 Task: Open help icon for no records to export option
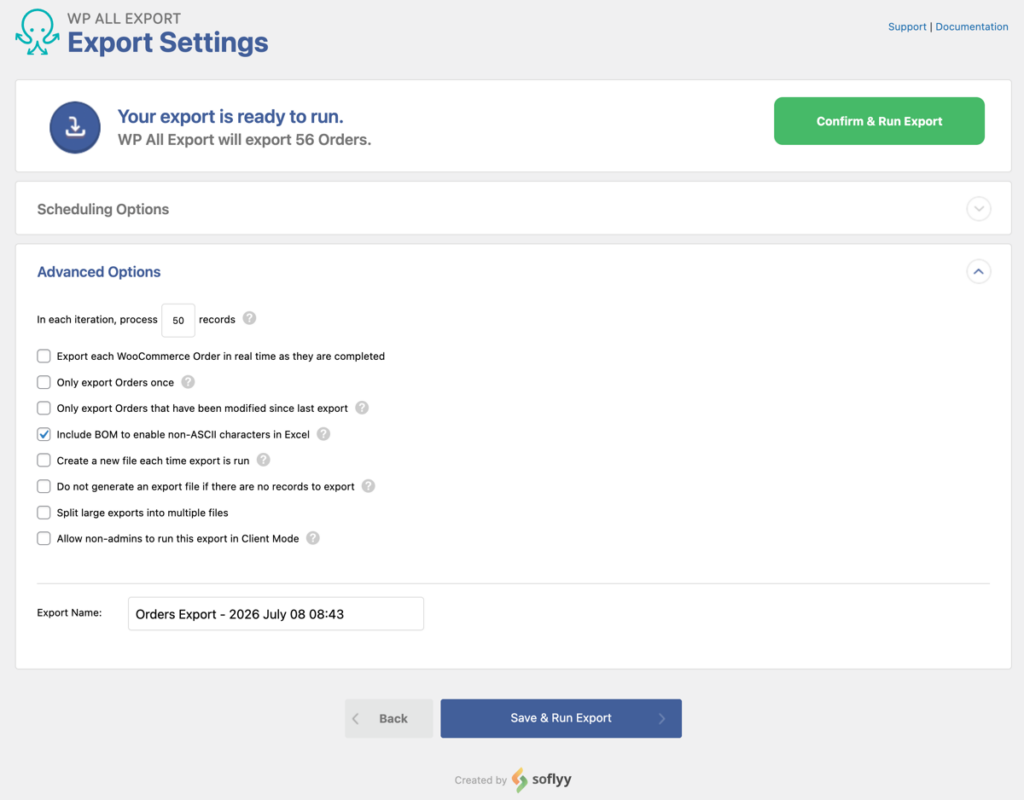368,486
